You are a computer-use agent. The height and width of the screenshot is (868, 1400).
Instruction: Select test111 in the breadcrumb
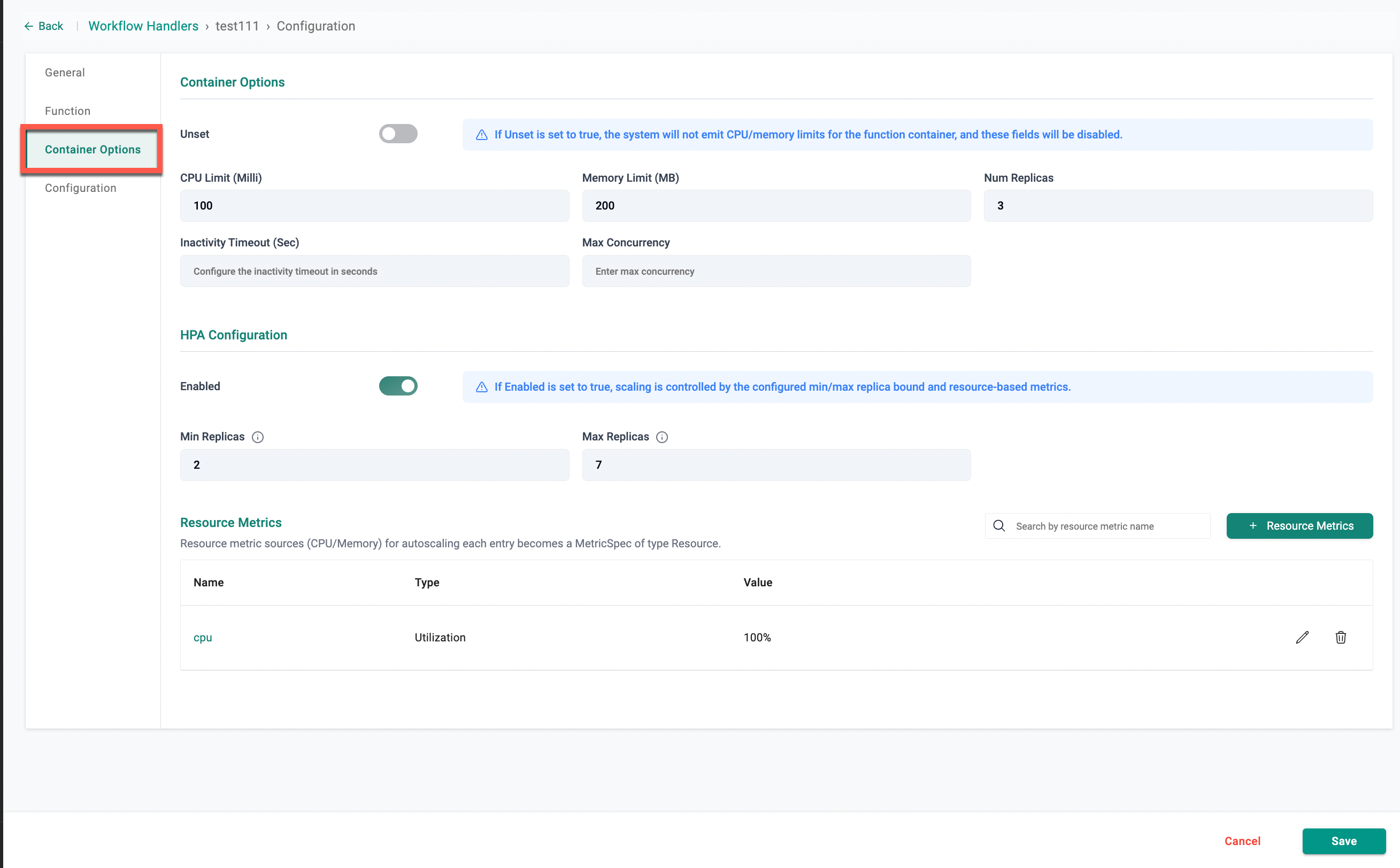point(237,26)
